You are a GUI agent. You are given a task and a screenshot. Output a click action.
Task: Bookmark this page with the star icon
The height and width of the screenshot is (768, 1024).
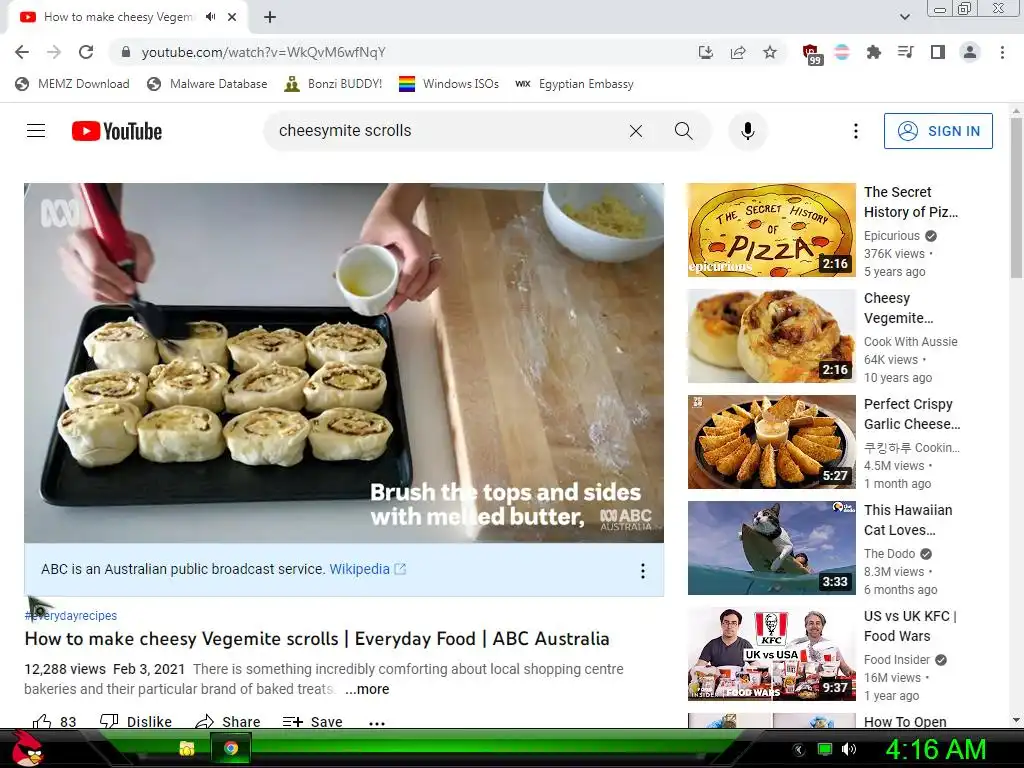click(770, 52)
